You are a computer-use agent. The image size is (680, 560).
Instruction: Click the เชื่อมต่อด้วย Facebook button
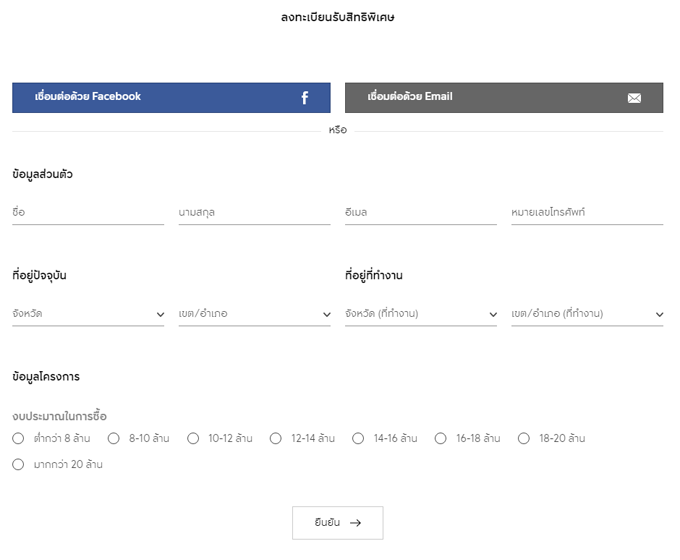171,98
